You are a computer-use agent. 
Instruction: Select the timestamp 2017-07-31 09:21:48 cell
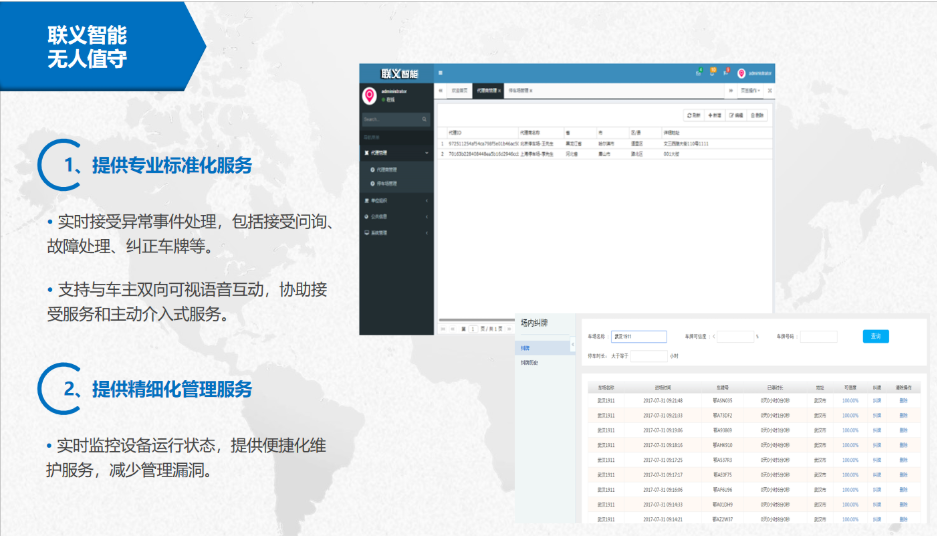[x=663, y=400]
